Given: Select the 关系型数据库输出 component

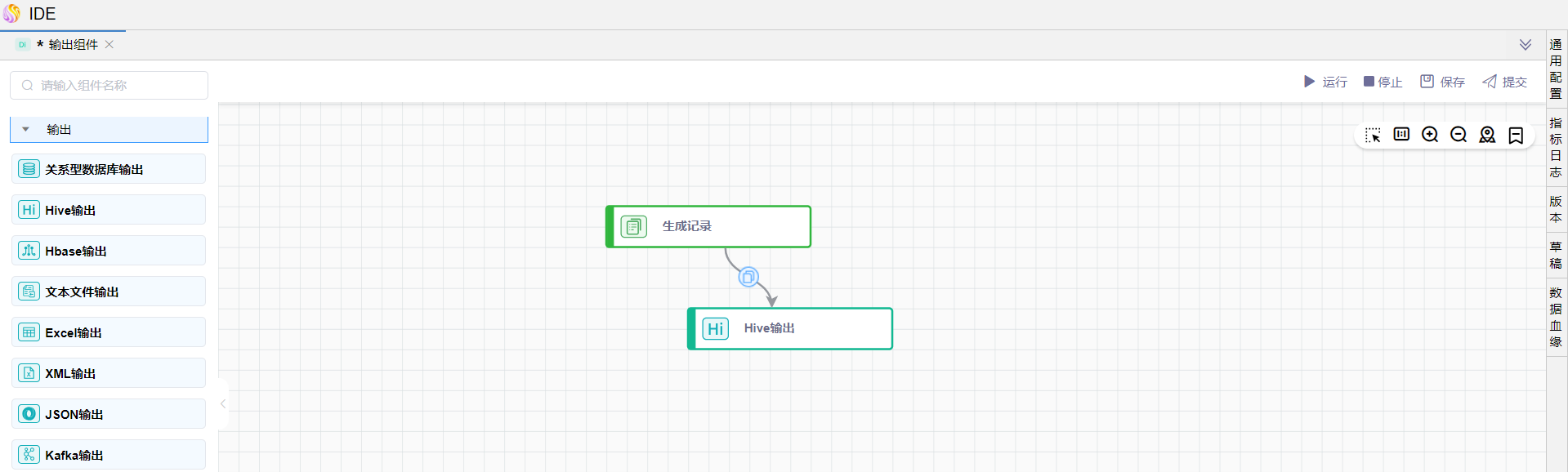Looking at the screenshot, I should tap(109, 169).
